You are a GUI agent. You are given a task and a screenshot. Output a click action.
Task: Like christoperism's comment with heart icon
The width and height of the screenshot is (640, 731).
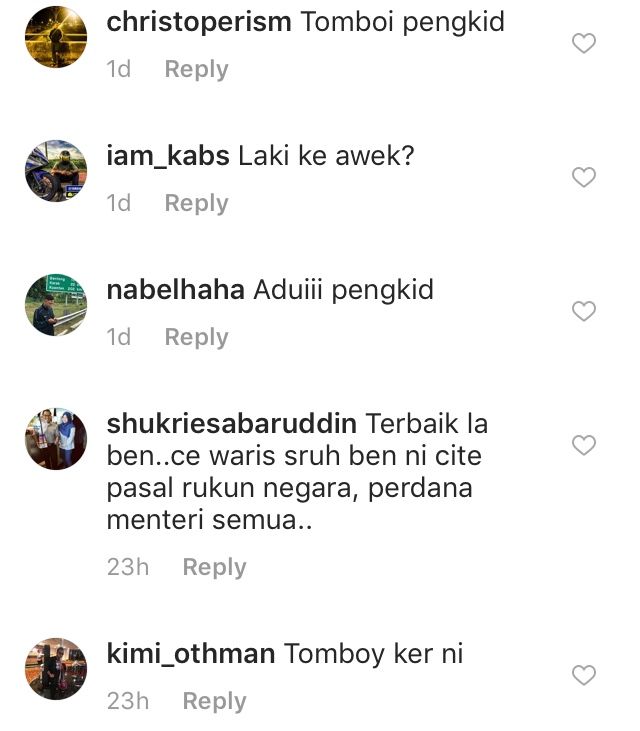point(584,43)
